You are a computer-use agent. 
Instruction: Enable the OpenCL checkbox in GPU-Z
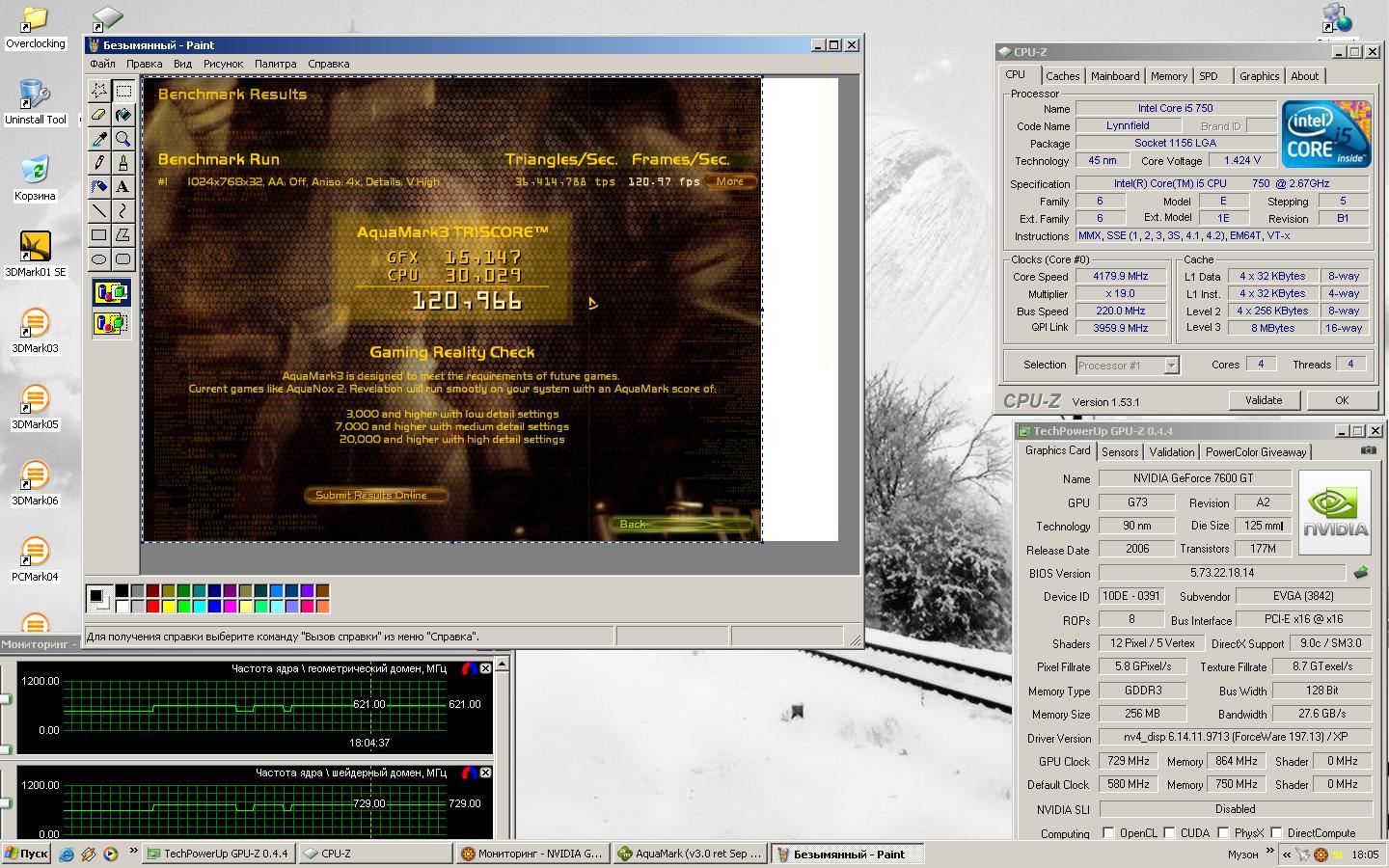[x=1108, y=832]
